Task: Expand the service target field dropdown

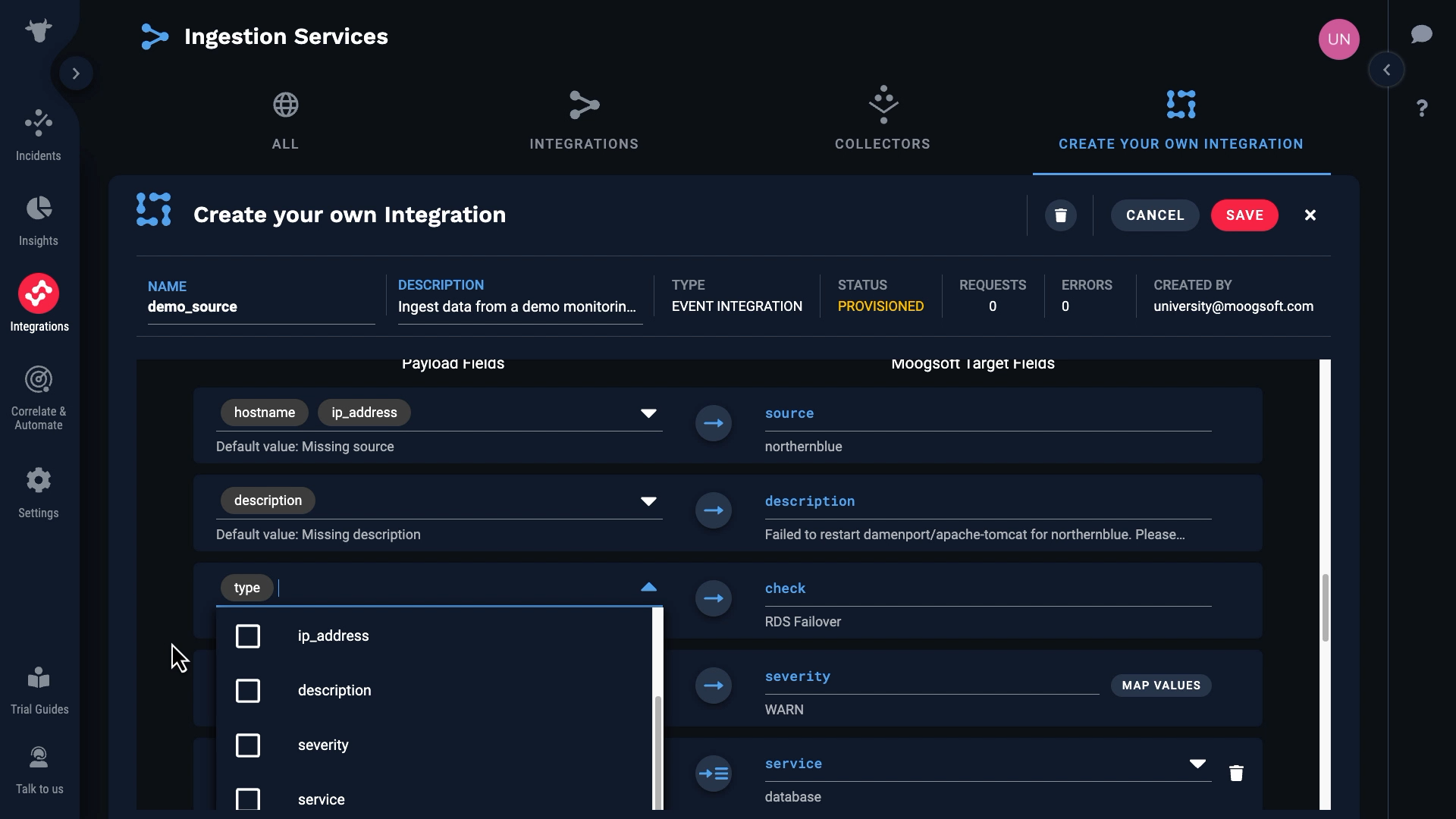Action: click(x=1197, y=764)
